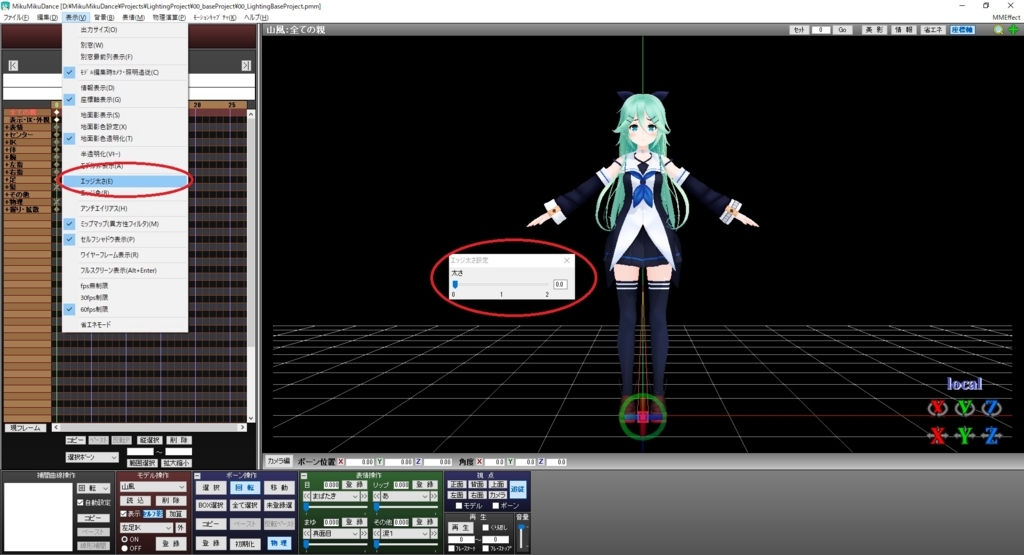1024x555 pixels.
Task: Open the 左足IK dropdown
Action: click(146, 528)
